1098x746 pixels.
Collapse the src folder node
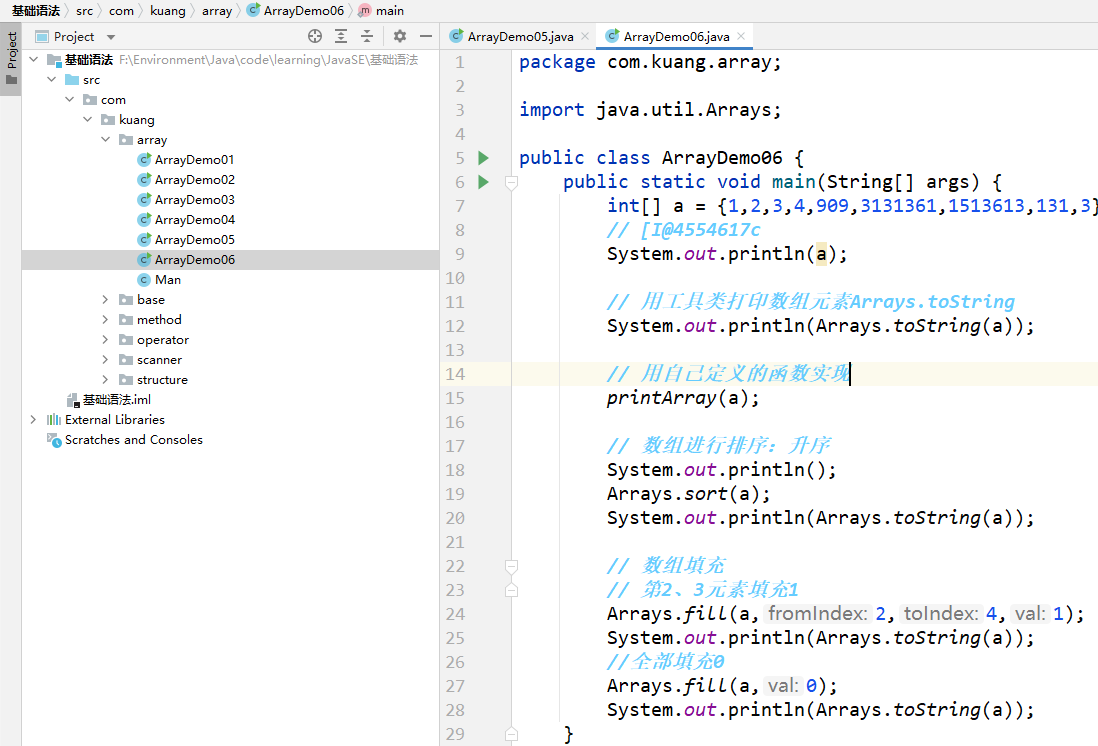tap(51, 80)
